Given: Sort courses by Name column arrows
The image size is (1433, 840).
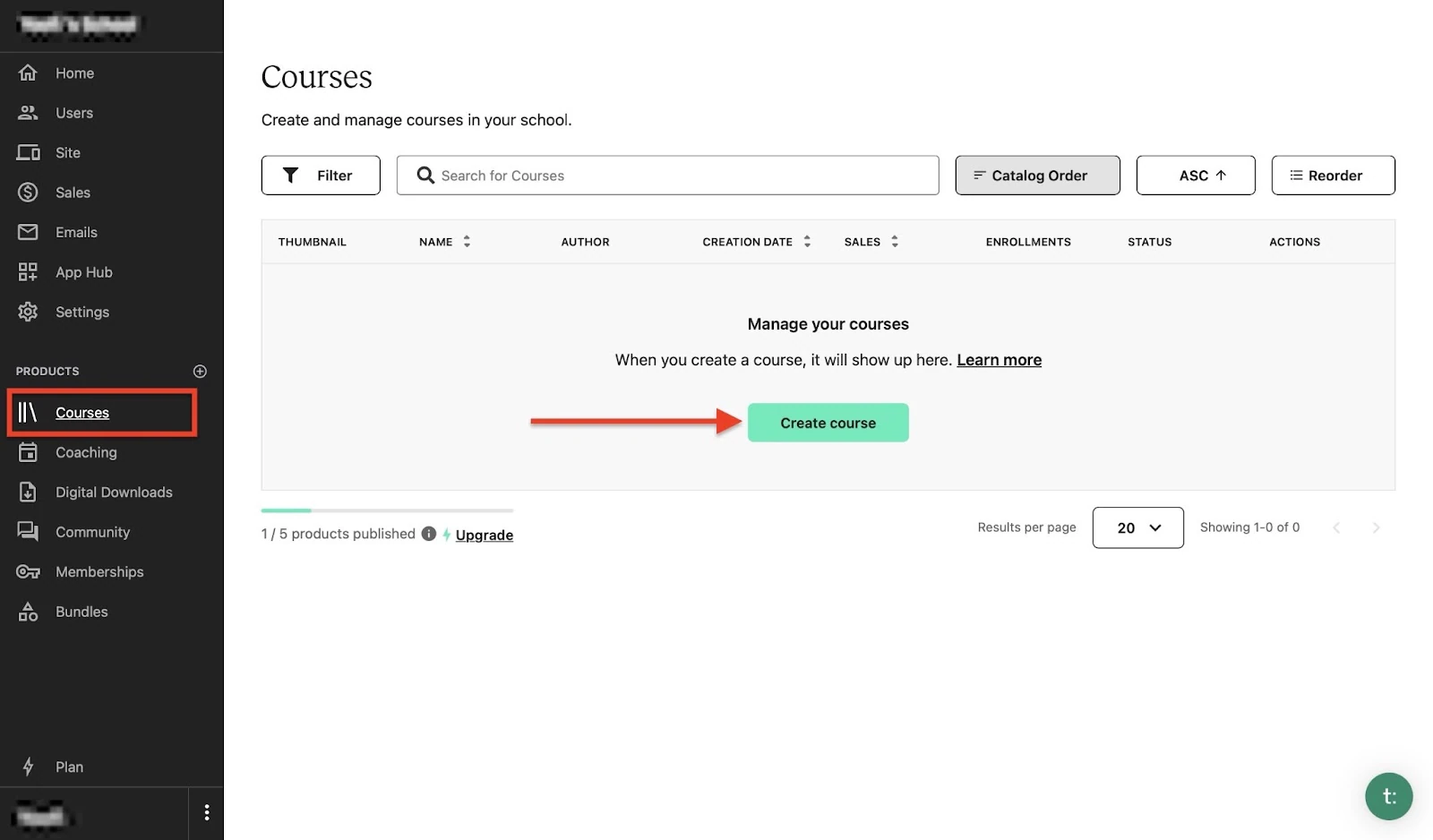Looking at the screenshot, I should (x=467, y=242).
